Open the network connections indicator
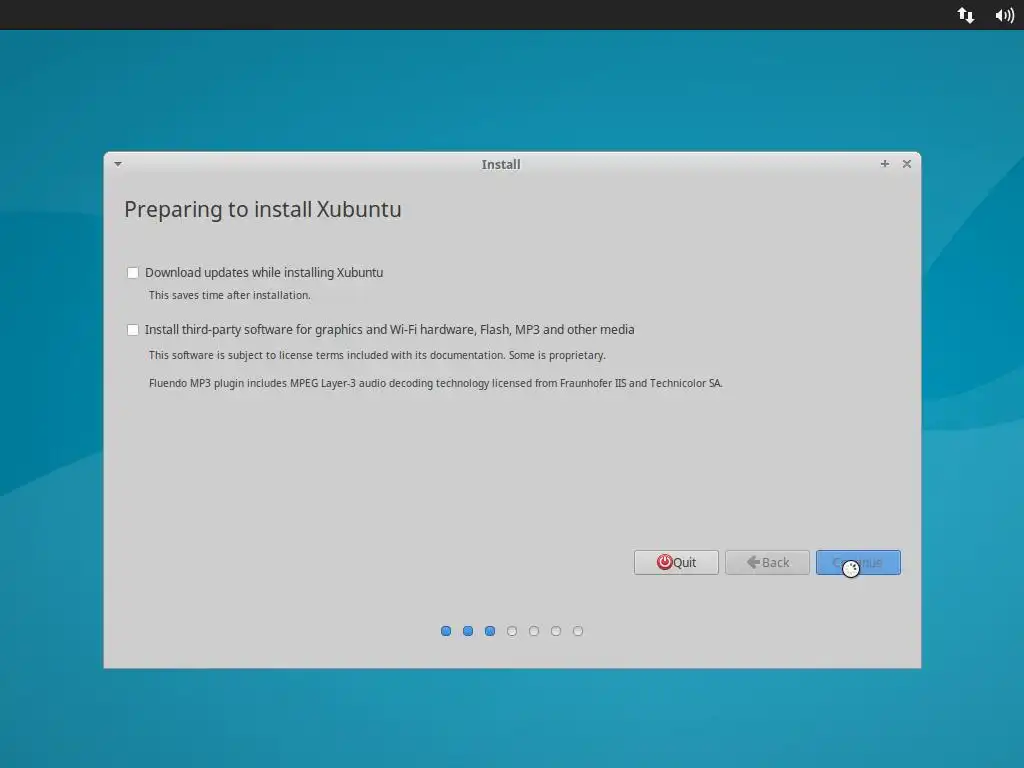Screen dimensions: 1024x768 click(966, 15)
